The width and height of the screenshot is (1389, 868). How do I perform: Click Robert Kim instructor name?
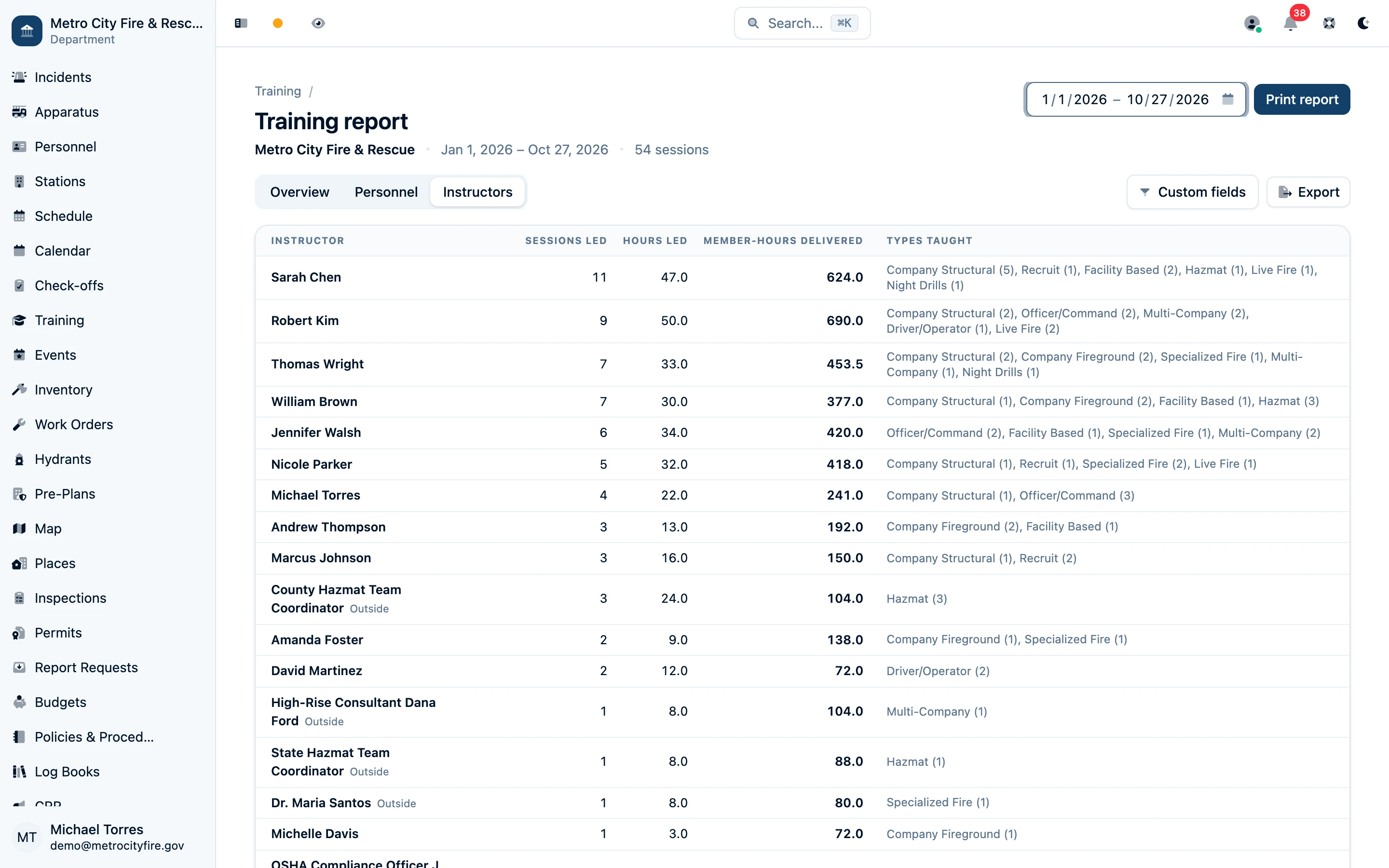(305, 320)
